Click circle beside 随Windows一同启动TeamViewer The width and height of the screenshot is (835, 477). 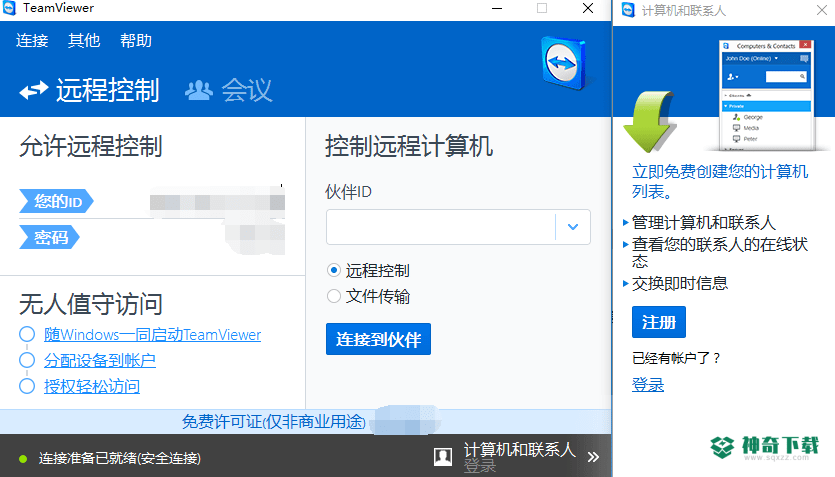coord(27,334)
